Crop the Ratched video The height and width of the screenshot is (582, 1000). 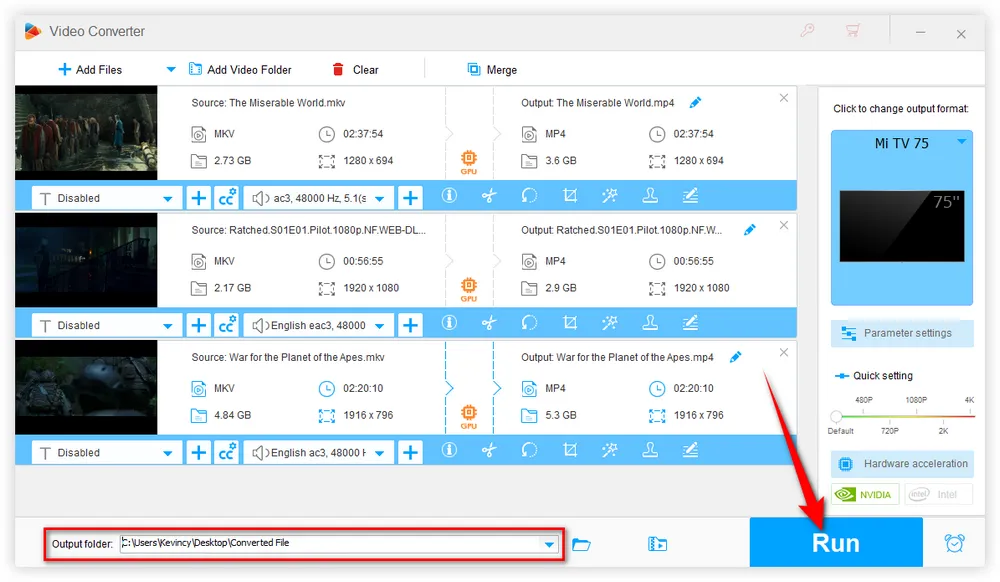(x=570, y=323)
